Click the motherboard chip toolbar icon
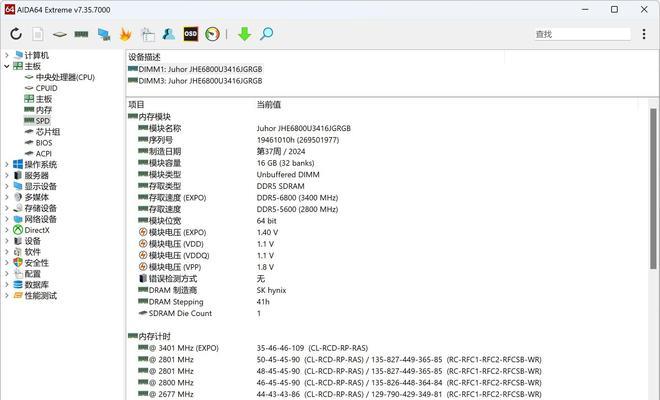 [x=60, y=34]
